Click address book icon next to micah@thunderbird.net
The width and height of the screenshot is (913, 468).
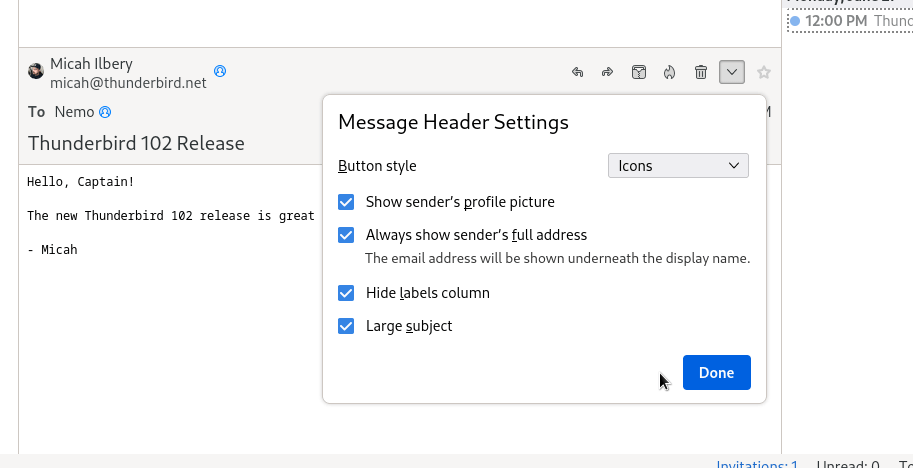click(x=220, y=71)
